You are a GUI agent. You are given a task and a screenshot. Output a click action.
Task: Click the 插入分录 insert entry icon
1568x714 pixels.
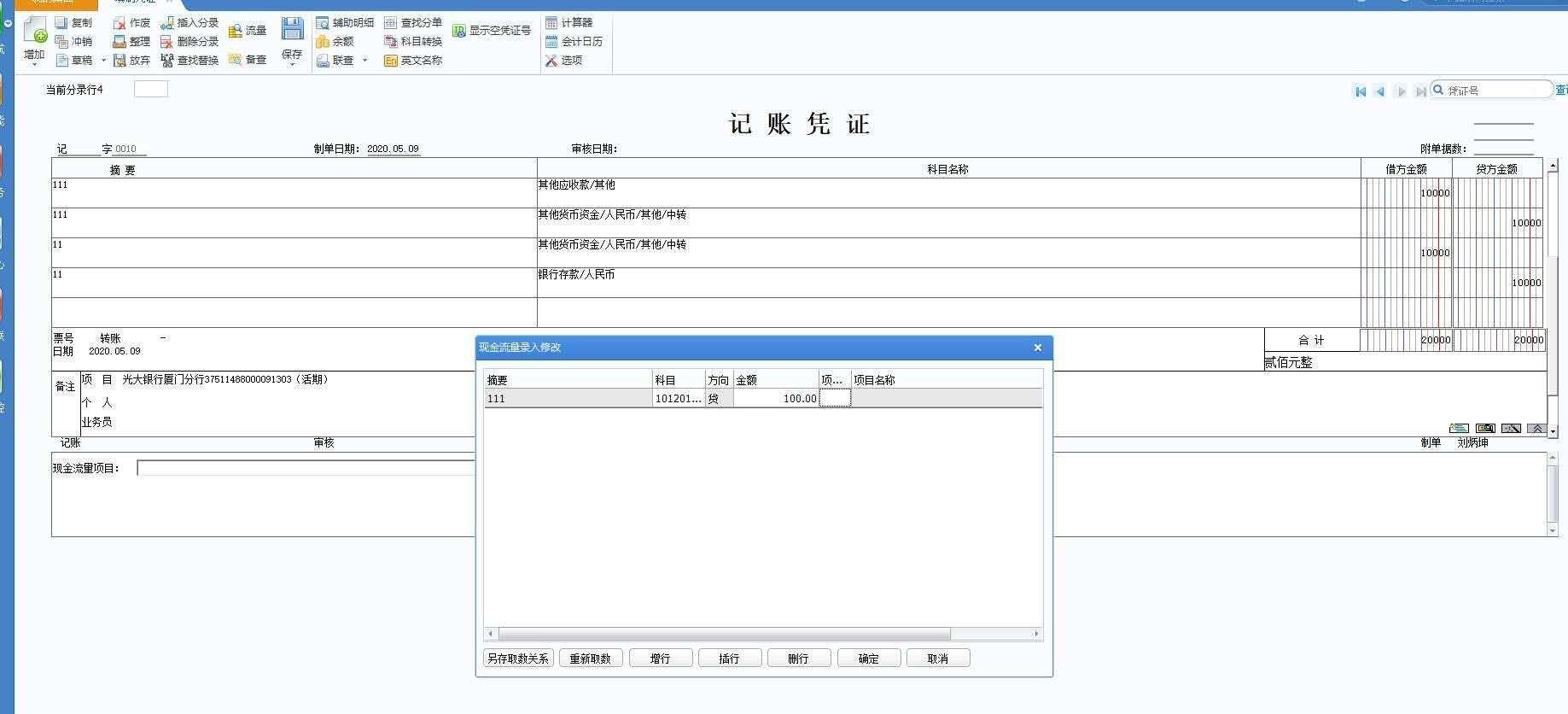[167, 23]
